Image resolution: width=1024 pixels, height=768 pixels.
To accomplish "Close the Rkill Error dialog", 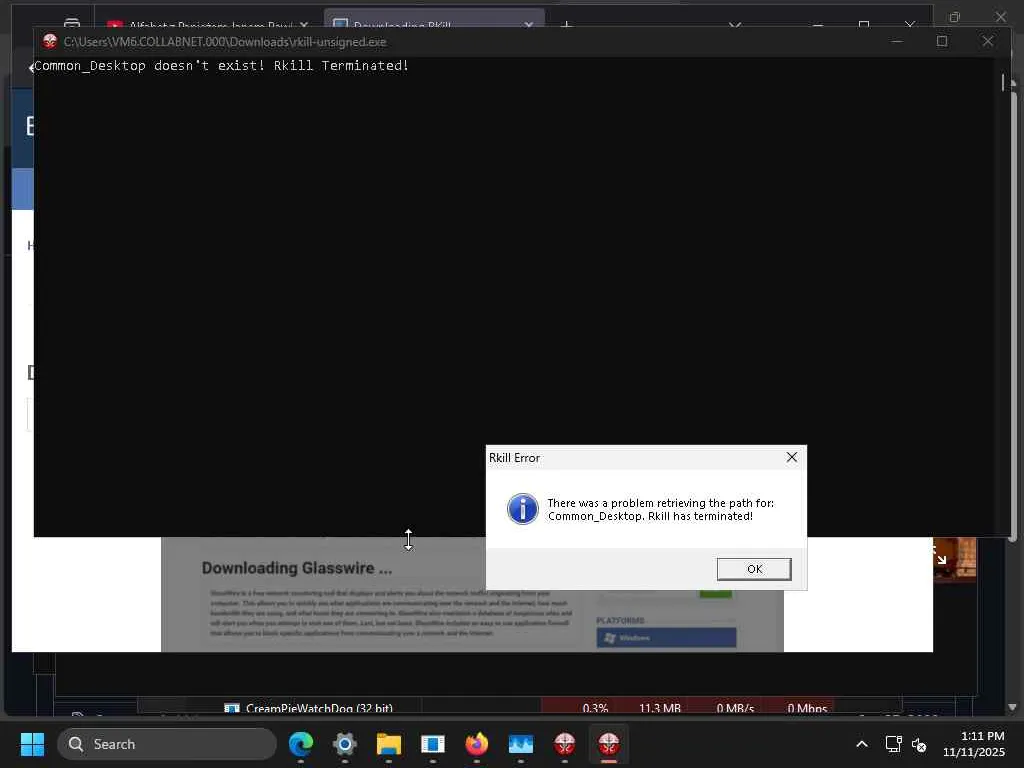I will pyautogui.click(x=792, y=457).
